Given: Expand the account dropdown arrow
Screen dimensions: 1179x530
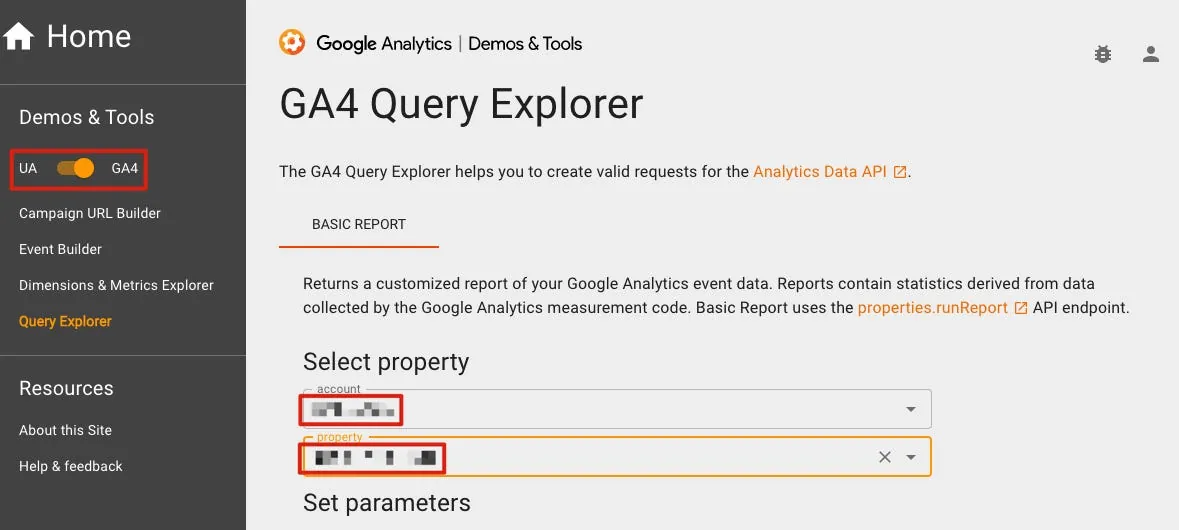Looking at the screenshot, I should 910,409.
